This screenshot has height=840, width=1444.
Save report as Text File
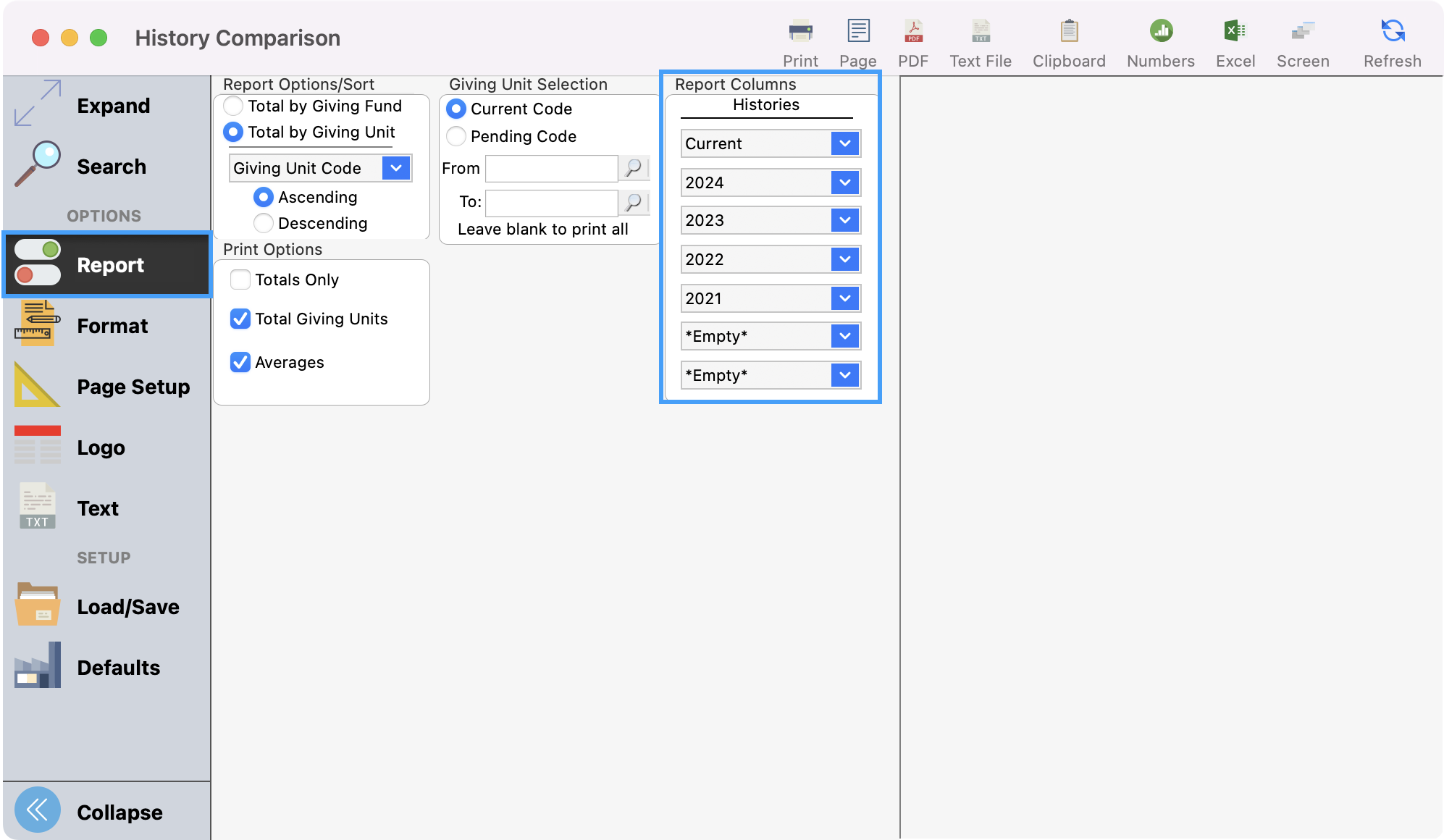tap(980, 40)
